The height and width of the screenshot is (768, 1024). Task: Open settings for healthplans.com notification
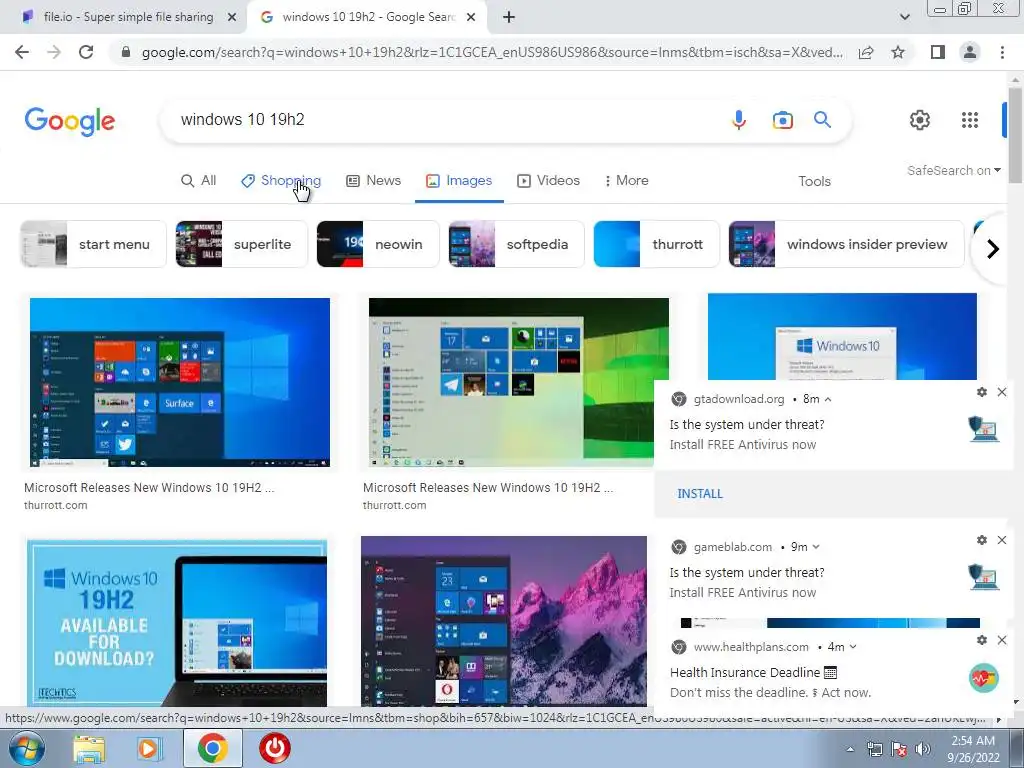pos(982,640)
